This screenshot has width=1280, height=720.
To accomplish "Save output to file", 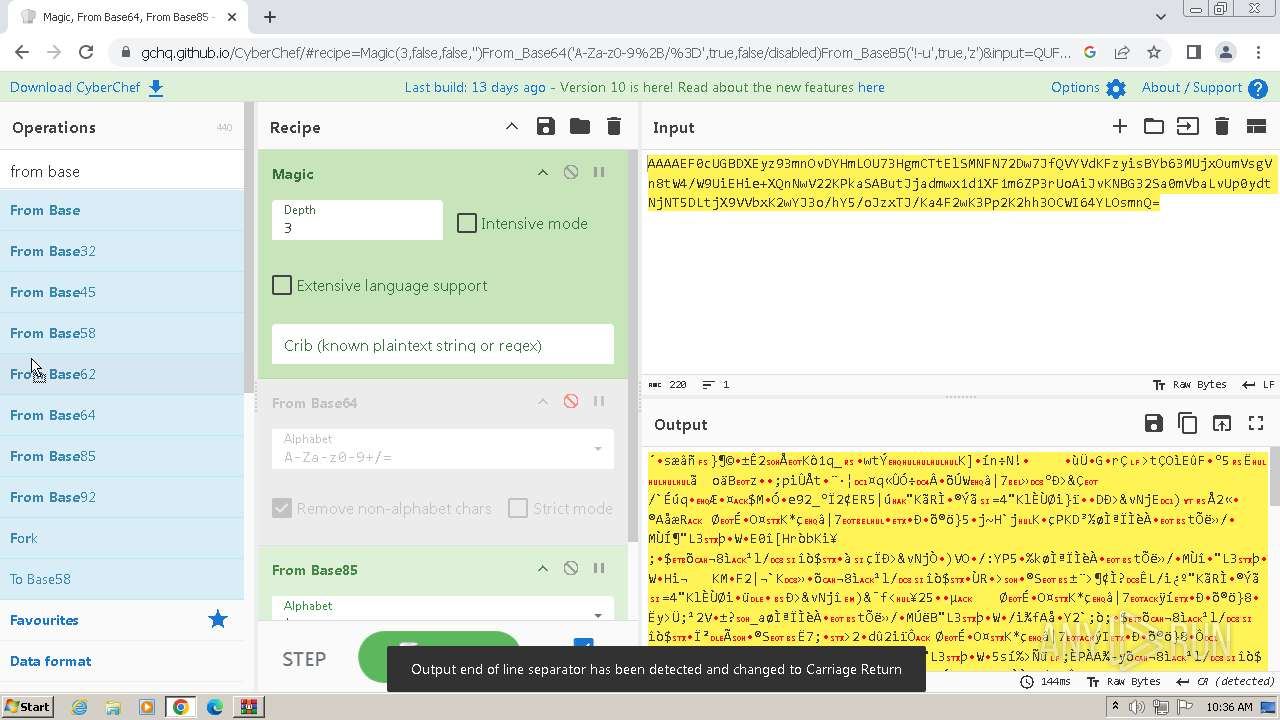I will [x=1154, y=423].
